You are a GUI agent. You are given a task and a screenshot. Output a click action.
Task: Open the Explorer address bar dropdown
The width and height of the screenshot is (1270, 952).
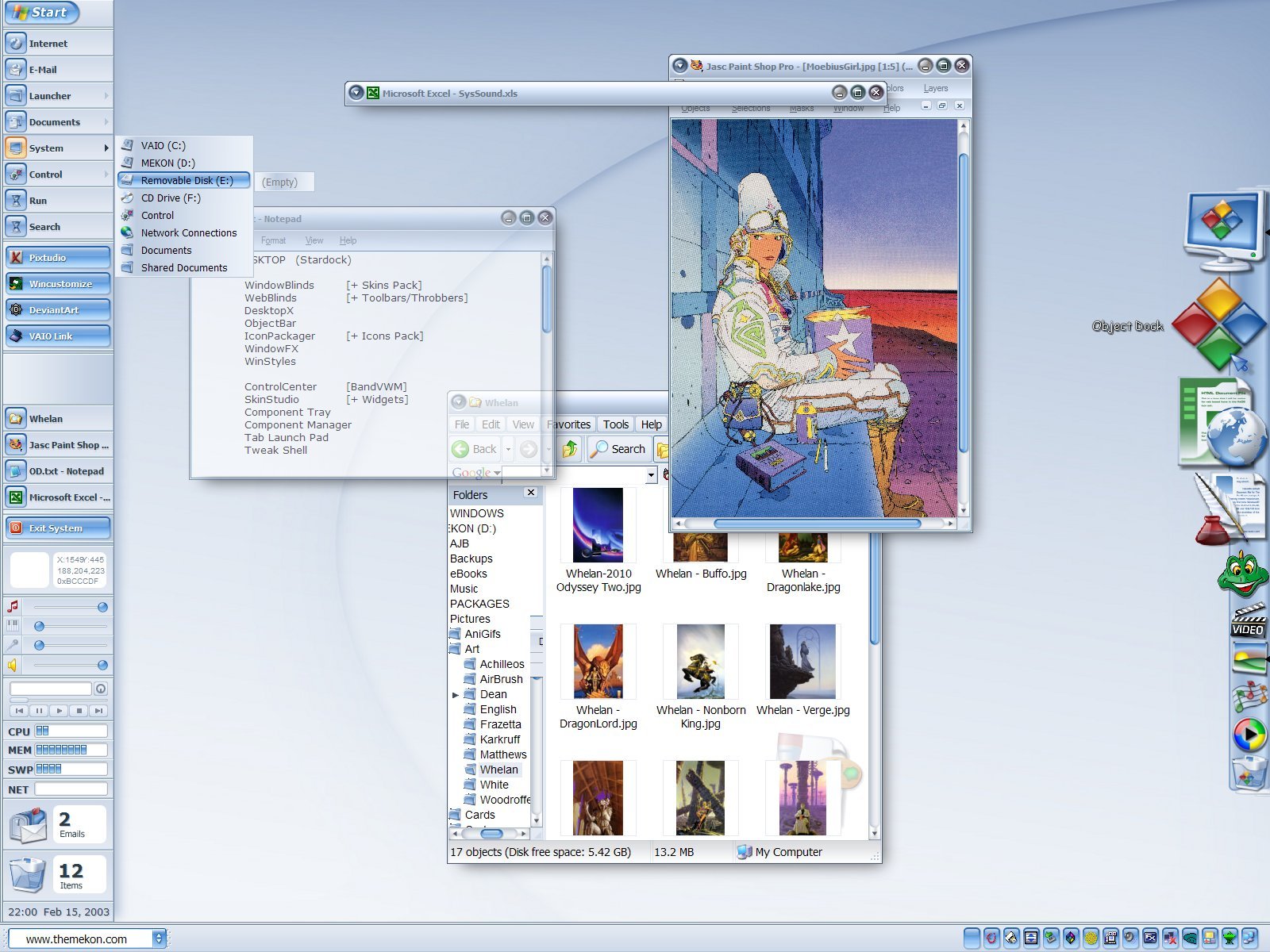click(651, 474)
